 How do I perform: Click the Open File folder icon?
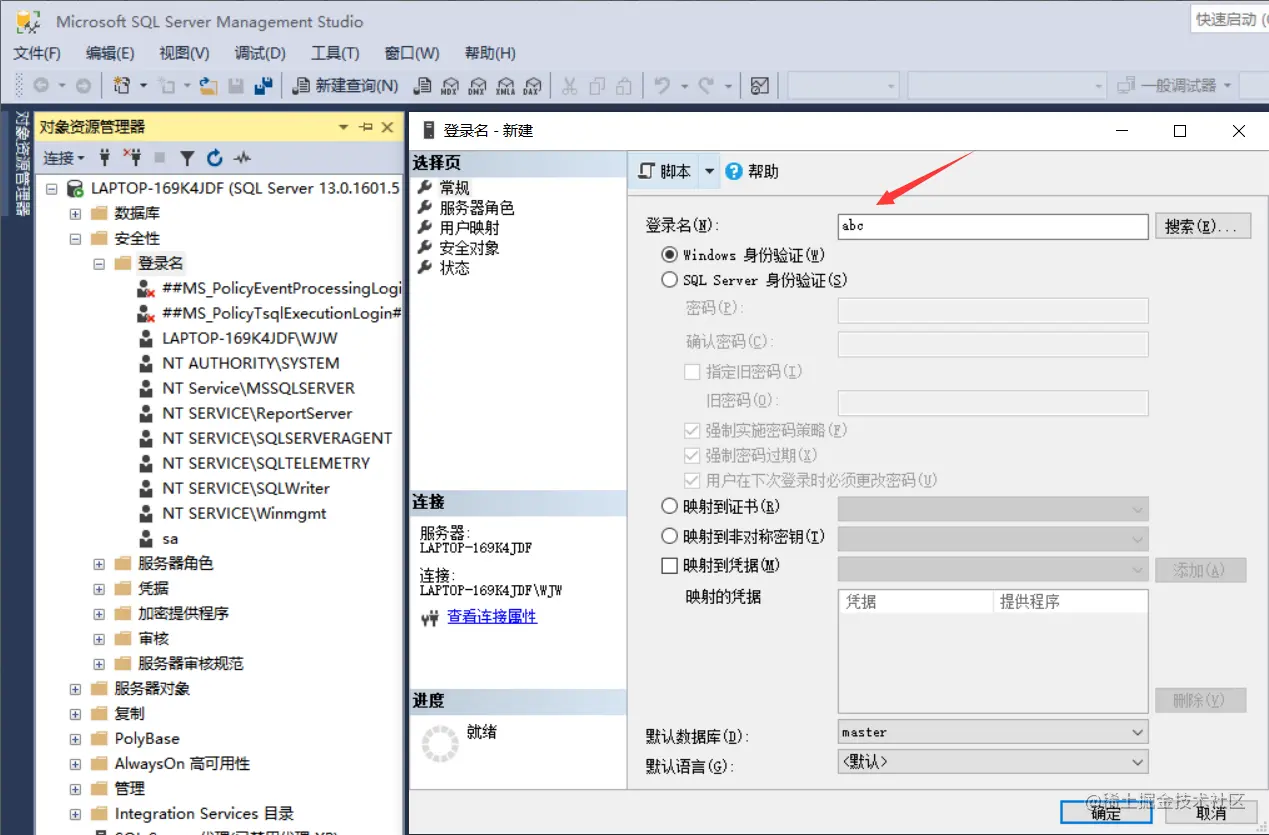208,86
